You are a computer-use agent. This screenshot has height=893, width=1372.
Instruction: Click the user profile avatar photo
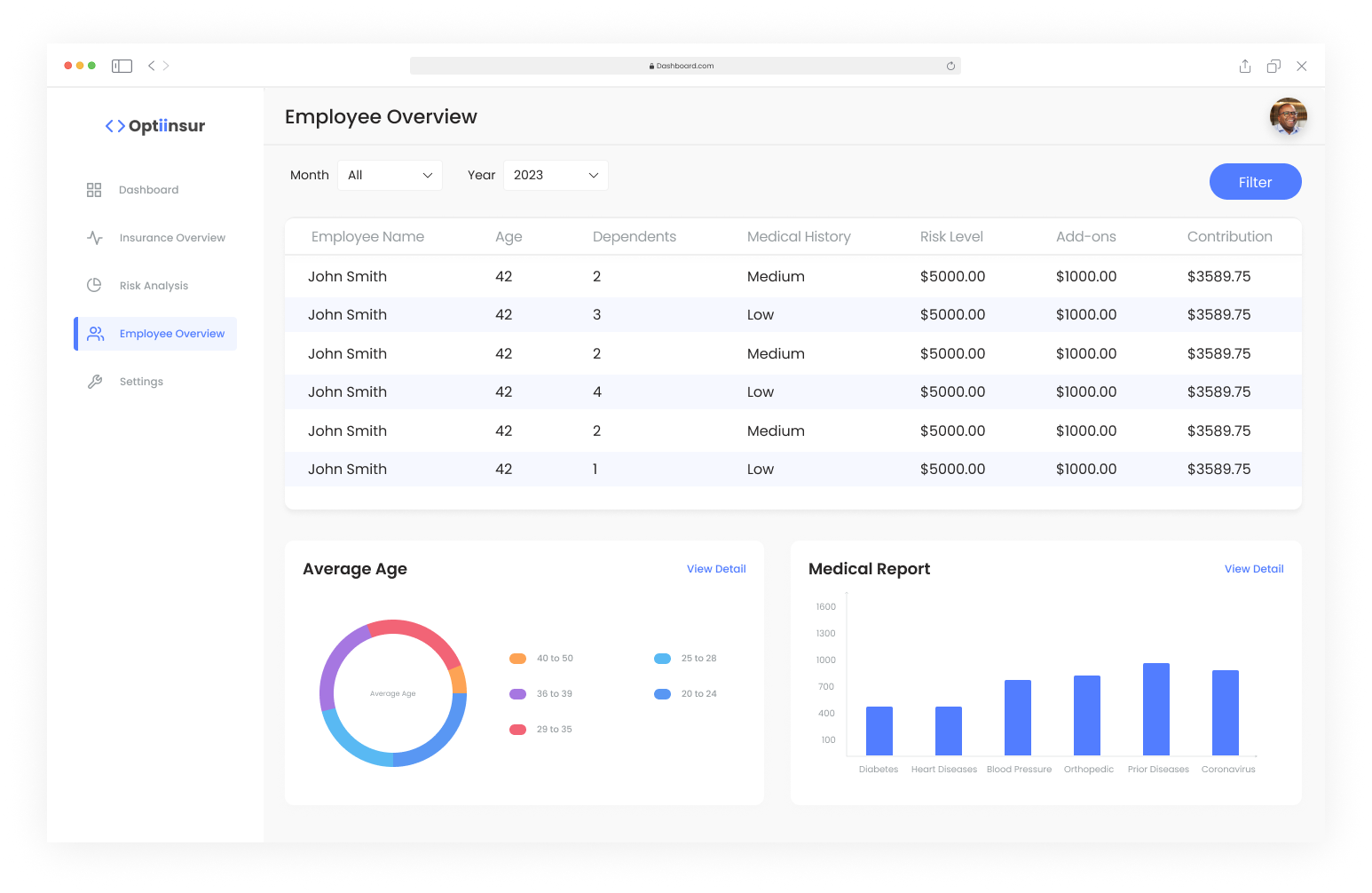pyautogui.click(x=1288, y=116)
